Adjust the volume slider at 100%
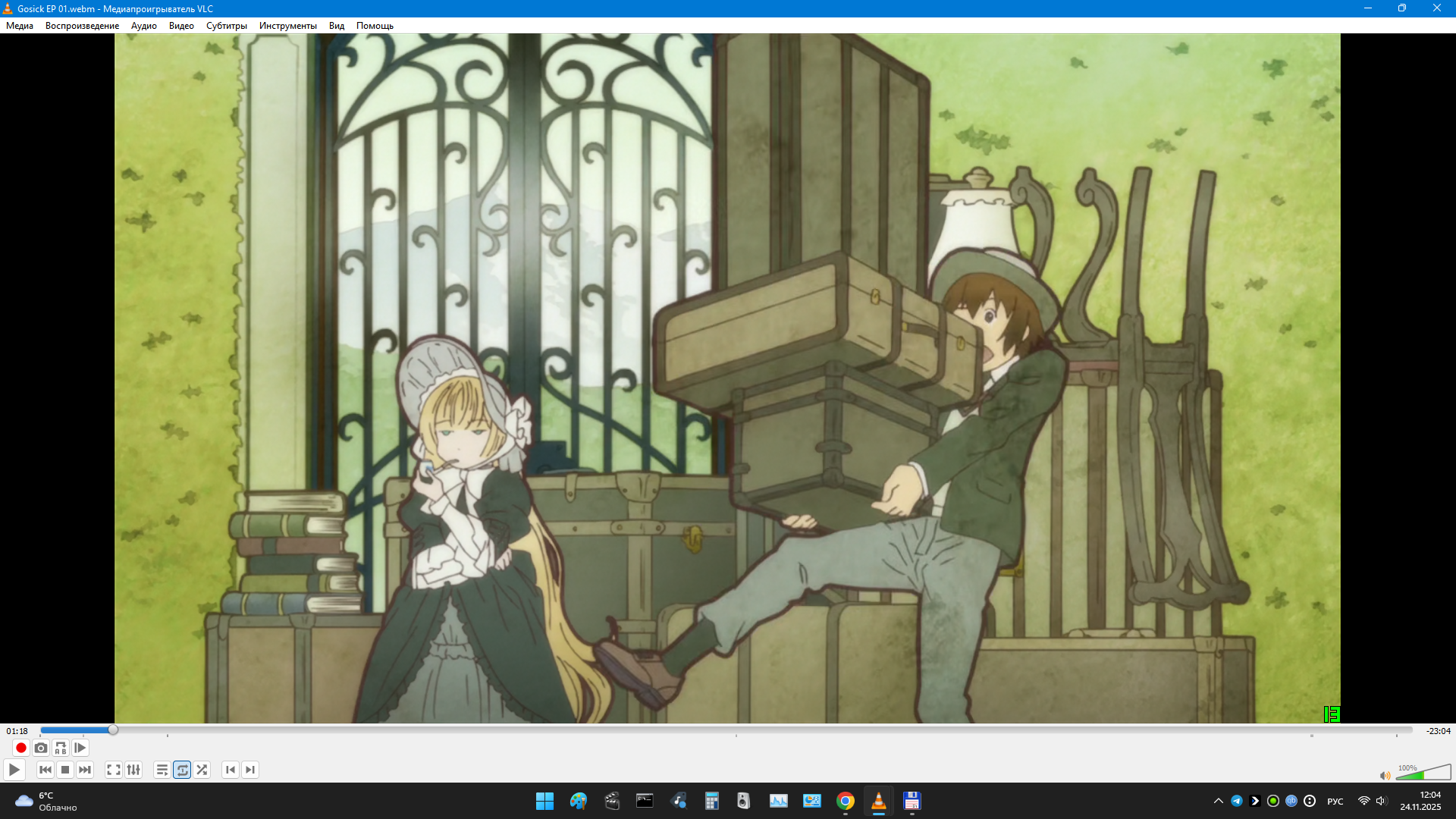Image resolution: width=1456 pixels, height=819 pixels. point(1423,773)
